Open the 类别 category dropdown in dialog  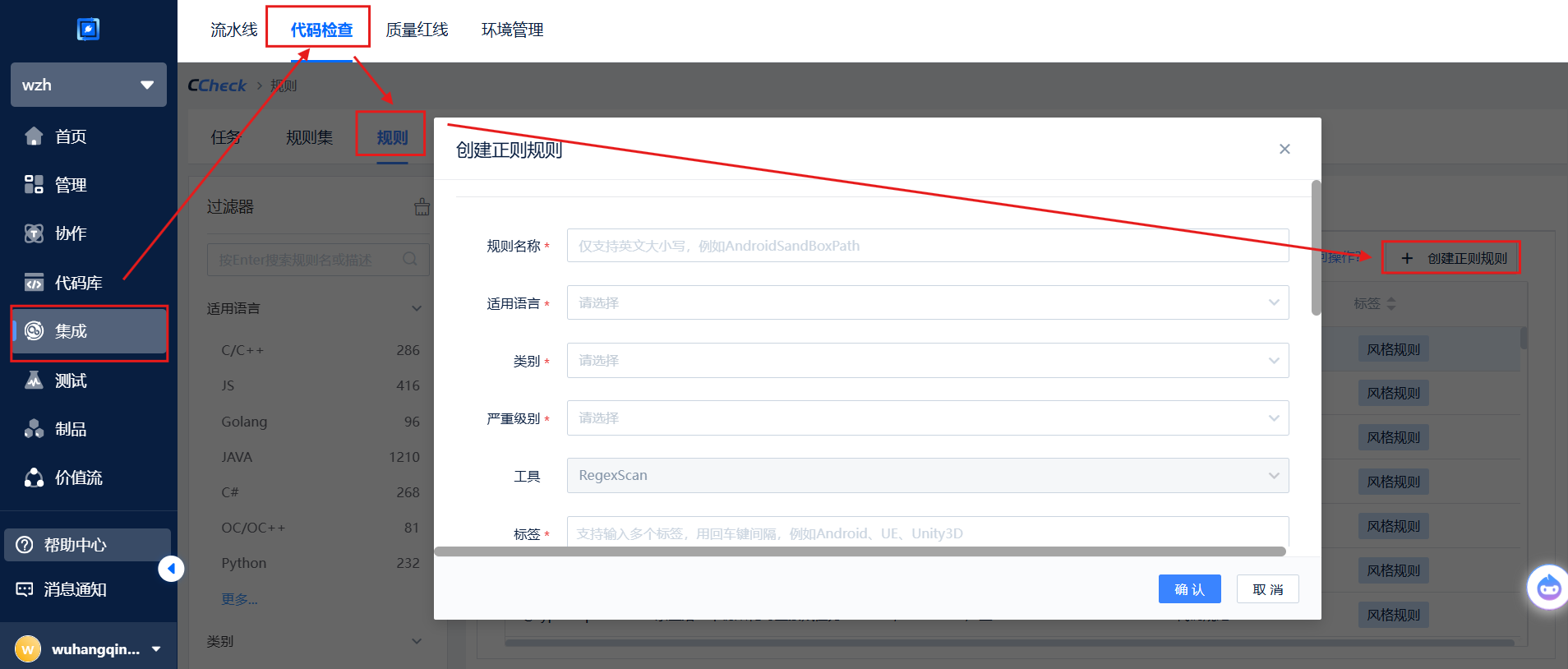(927, 361)
